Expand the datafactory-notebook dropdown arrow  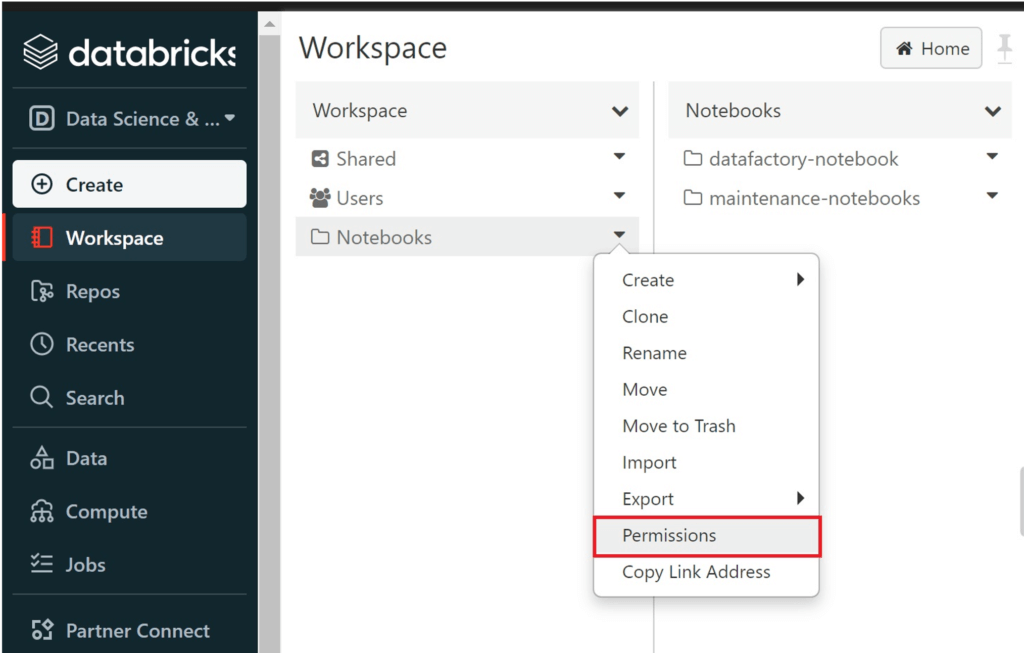click(x=992, y=157)
